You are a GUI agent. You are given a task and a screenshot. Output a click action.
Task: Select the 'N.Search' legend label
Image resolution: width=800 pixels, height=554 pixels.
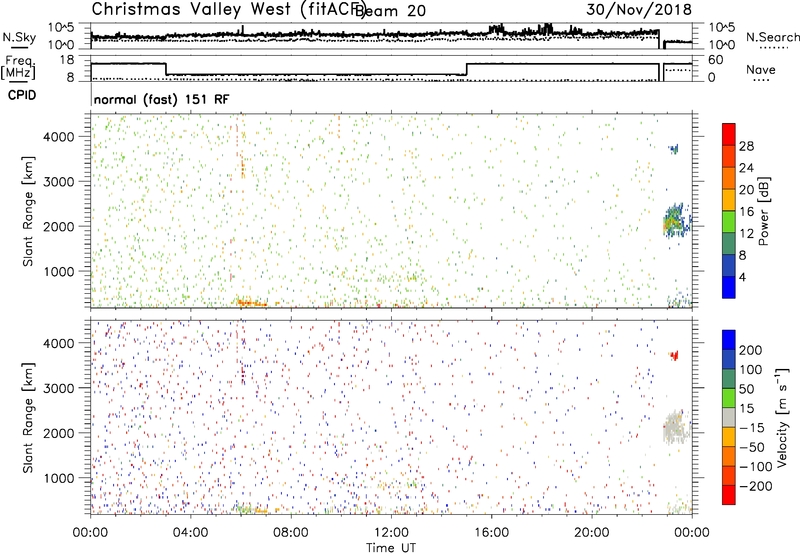tap(772, 37)
